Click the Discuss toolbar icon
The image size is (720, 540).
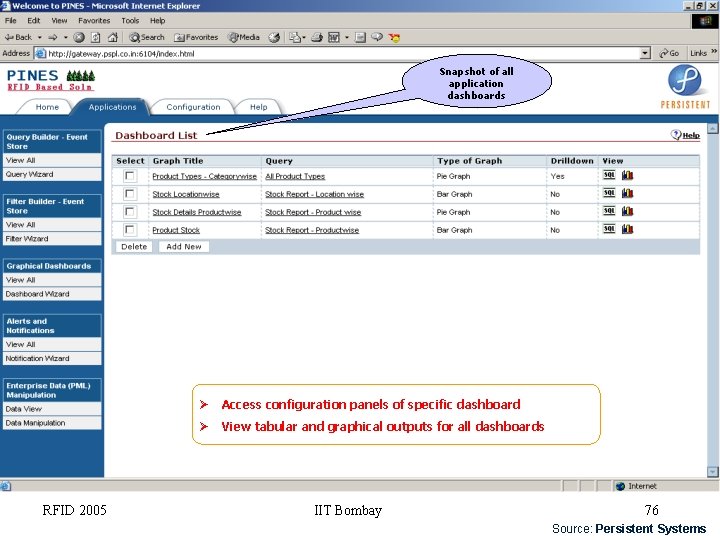tap(377, 37)
